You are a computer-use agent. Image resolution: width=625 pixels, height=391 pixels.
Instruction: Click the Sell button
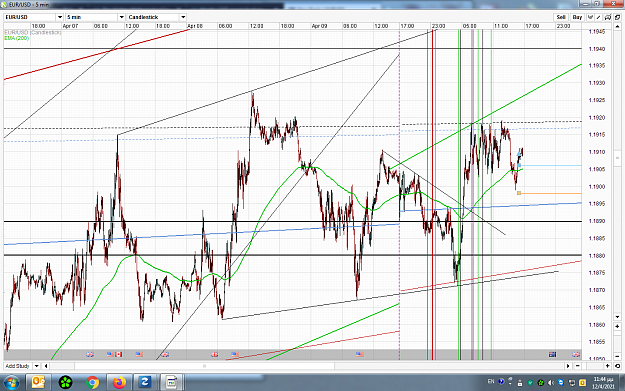[x=561, y=17]
